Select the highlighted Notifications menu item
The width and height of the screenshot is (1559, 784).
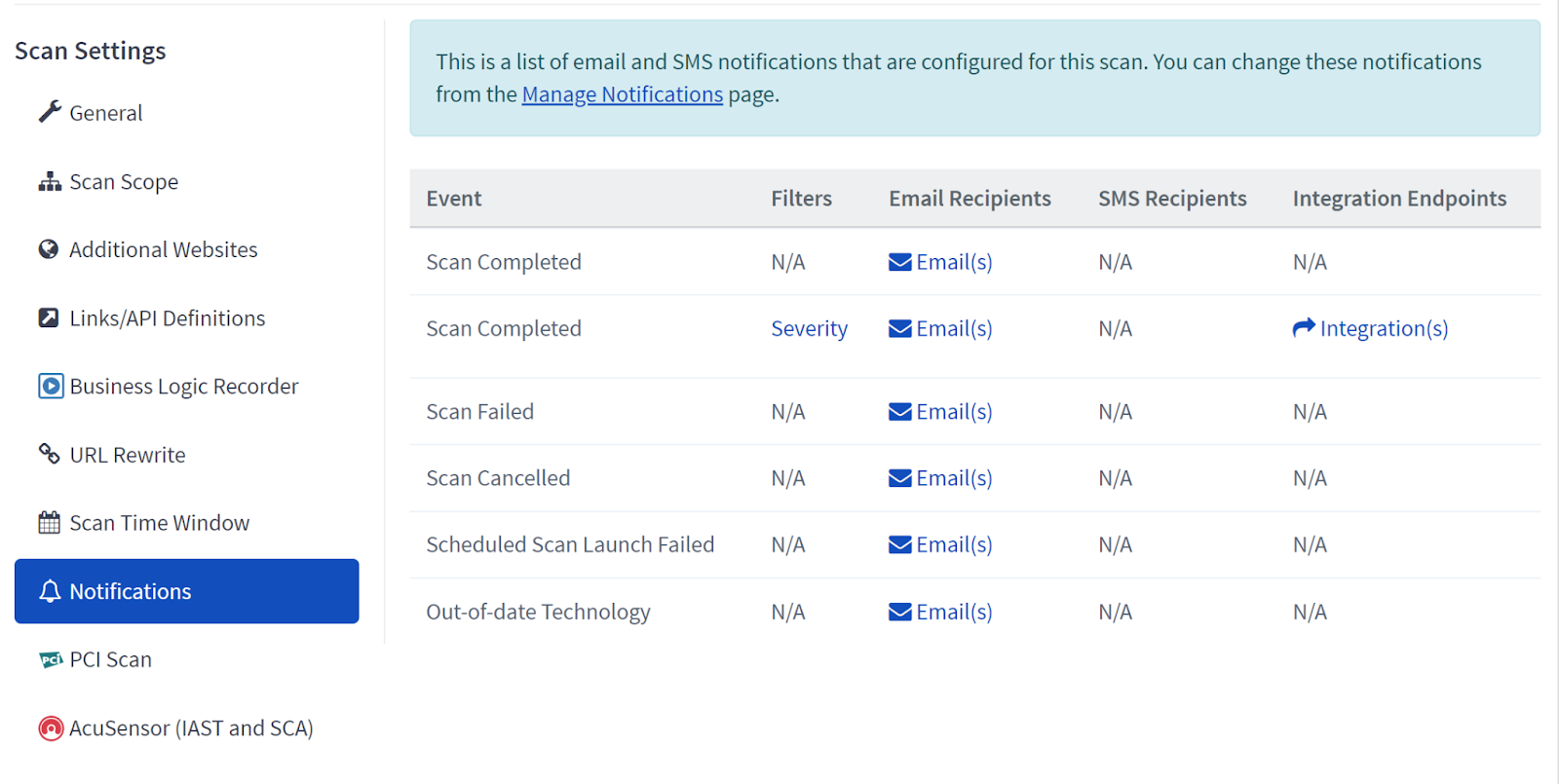point(186,591)
